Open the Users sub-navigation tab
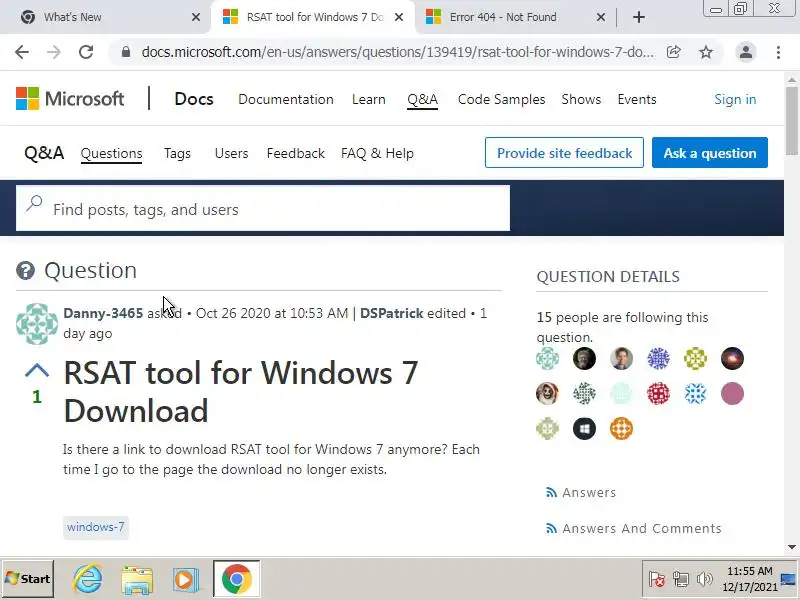 click(231, 154)
